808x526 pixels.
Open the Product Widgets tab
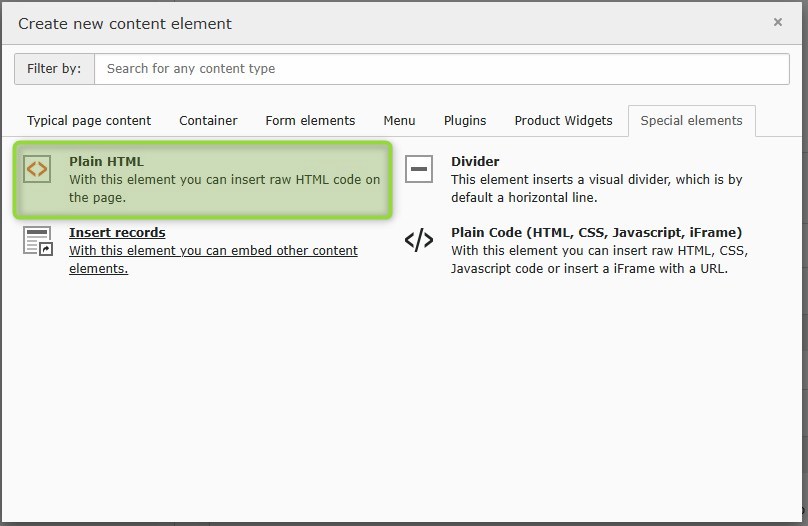click(563, 121)
